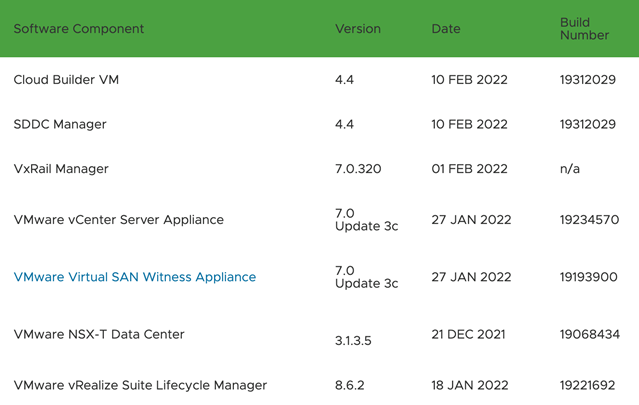This screenshot has width=639, height=405.
Task: Click the VMware NSX-T Data Center name
Action: coord(99,334)
